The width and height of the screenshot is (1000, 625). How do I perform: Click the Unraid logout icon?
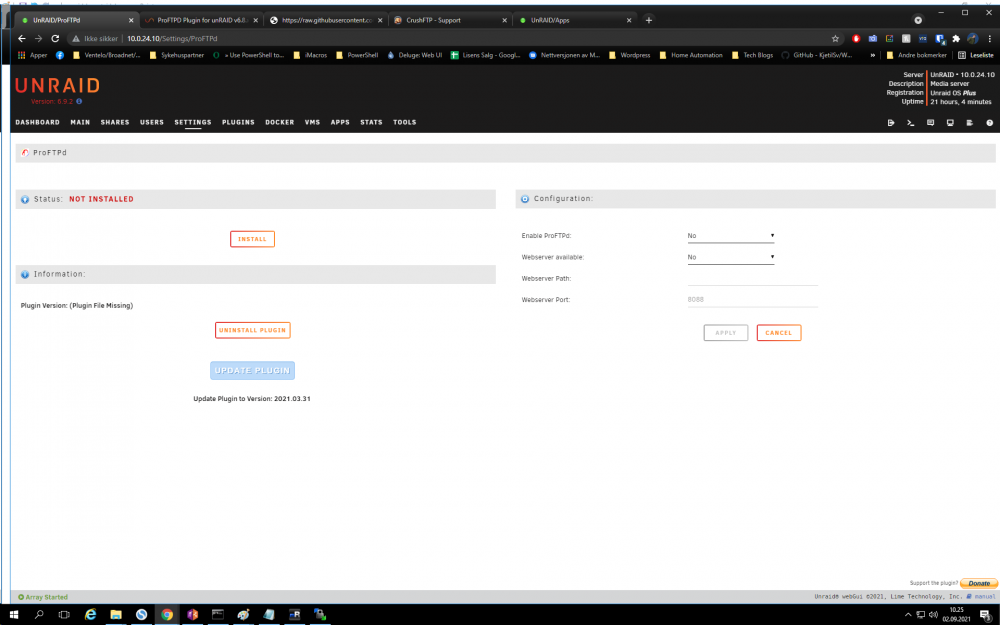coord(891,122)
